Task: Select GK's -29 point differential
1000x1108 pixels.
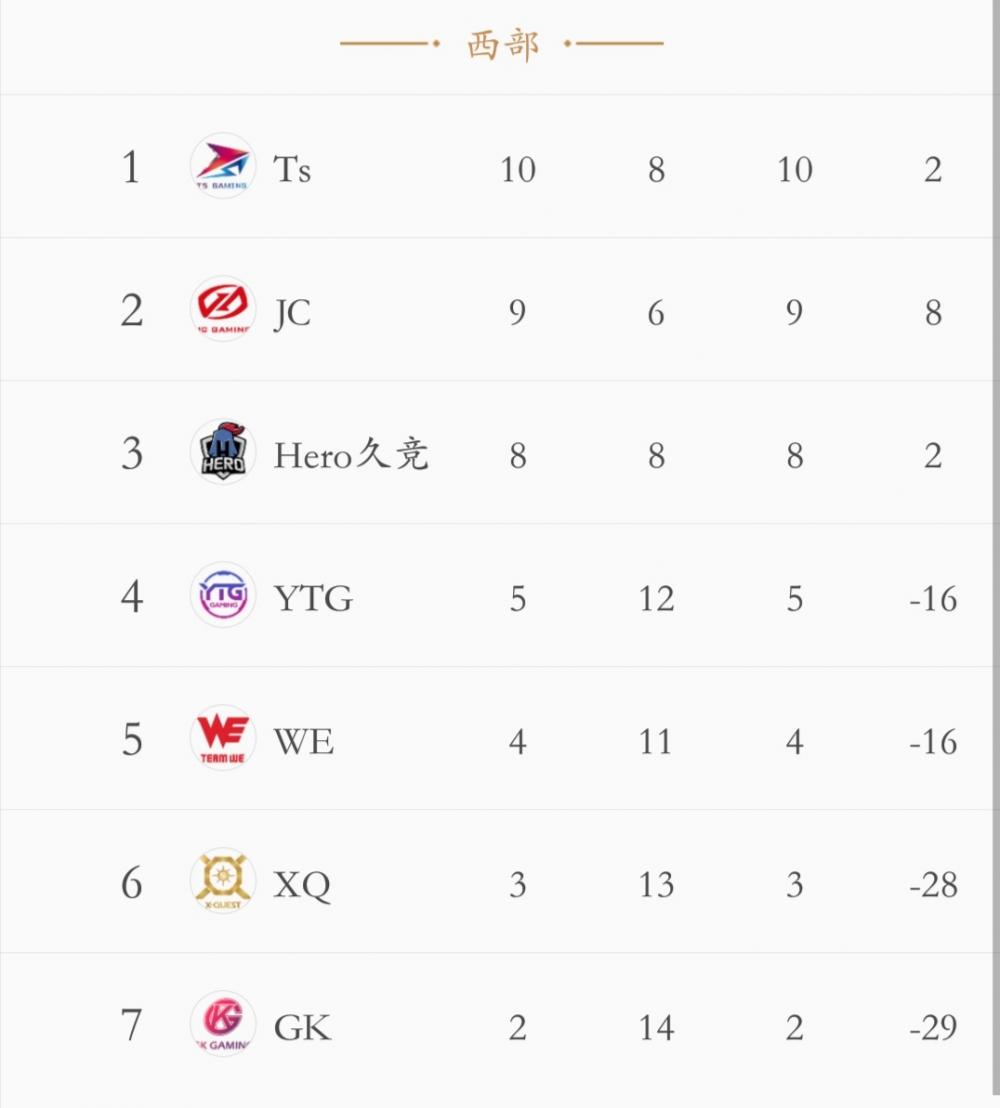Action: (933, 1028)
